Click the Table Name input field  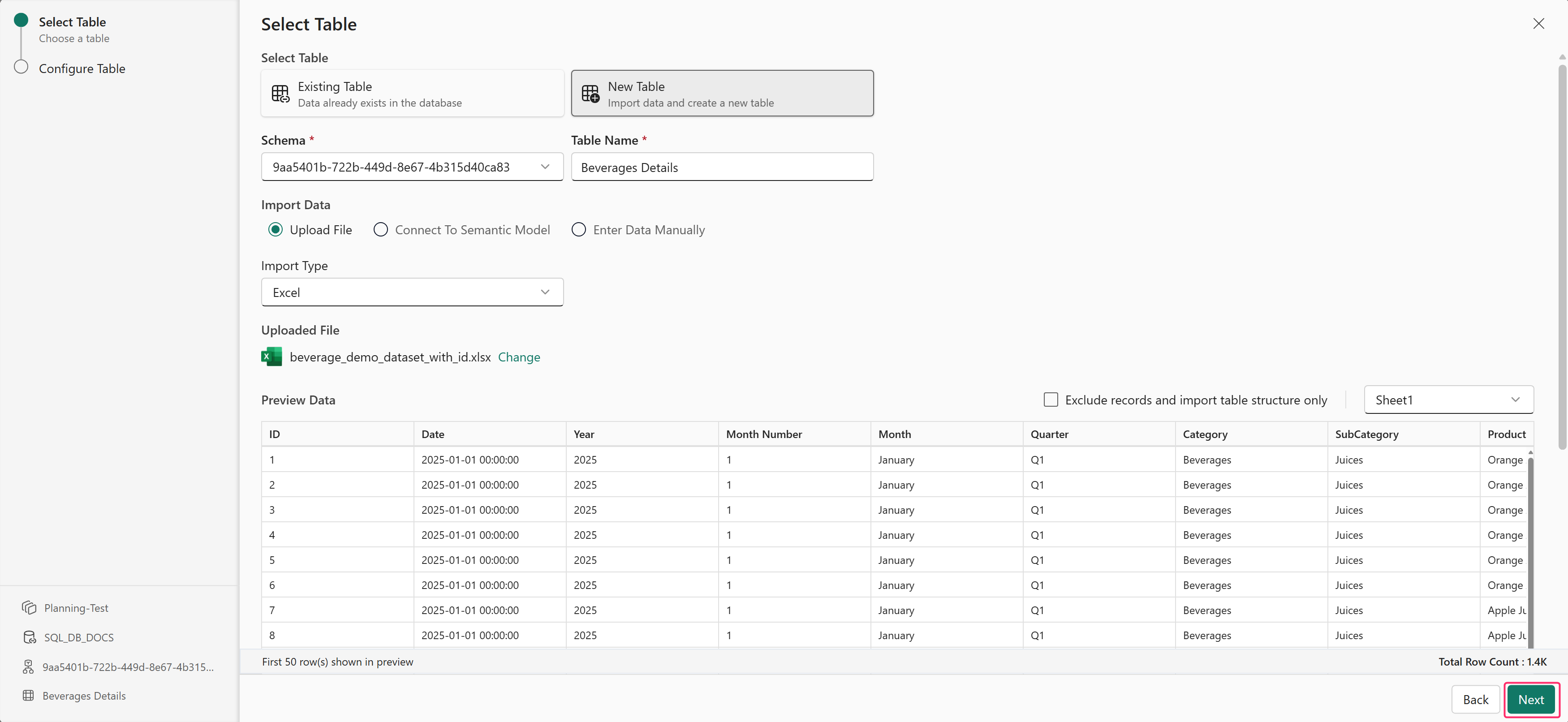(x=722, y=167)
